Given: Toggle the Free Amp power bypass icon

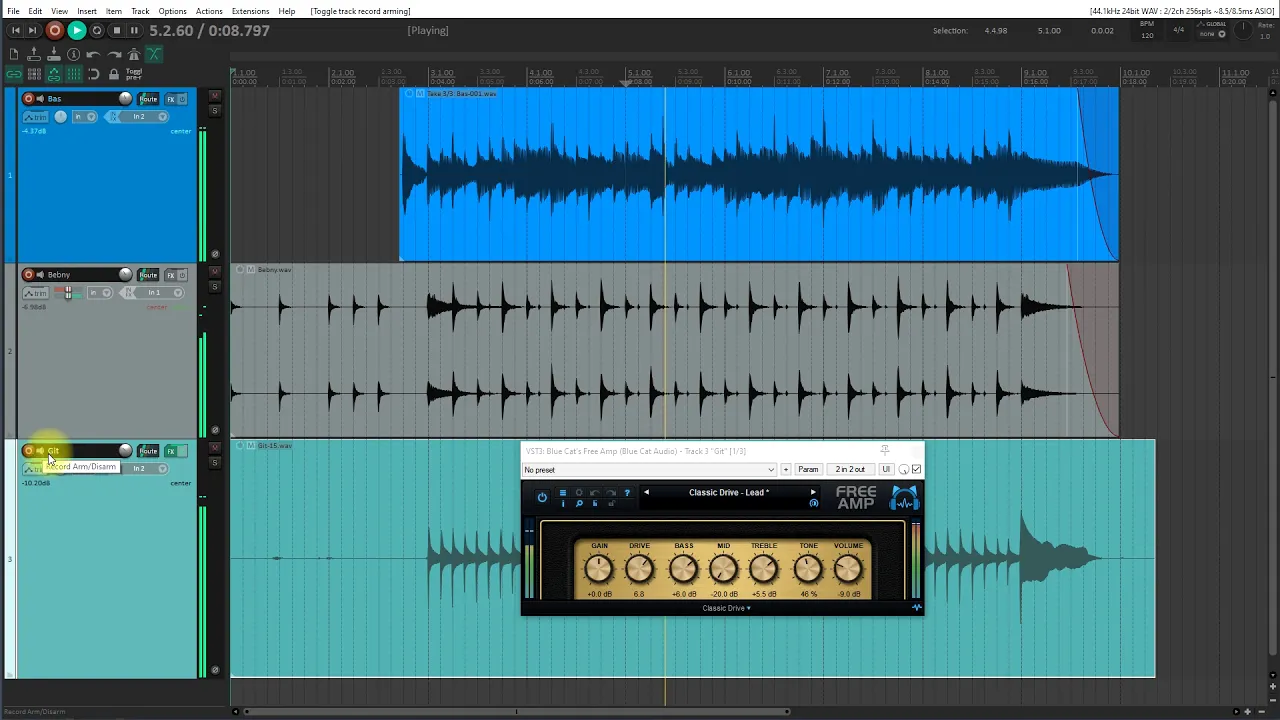Looking at the screenshot, I should coord(542,497).
